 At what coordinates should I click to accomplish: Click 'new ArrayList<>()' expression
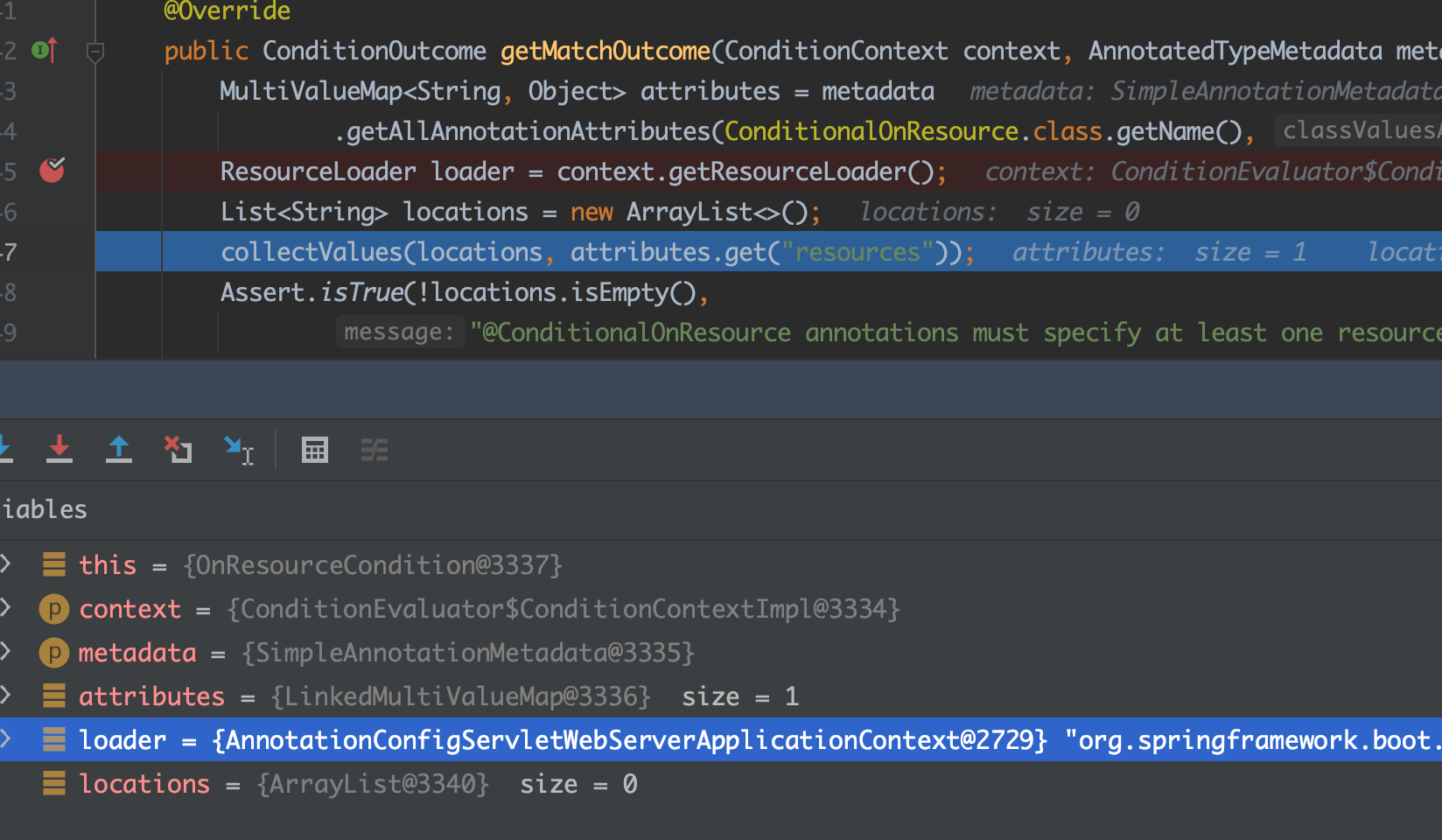click(689, 212)
